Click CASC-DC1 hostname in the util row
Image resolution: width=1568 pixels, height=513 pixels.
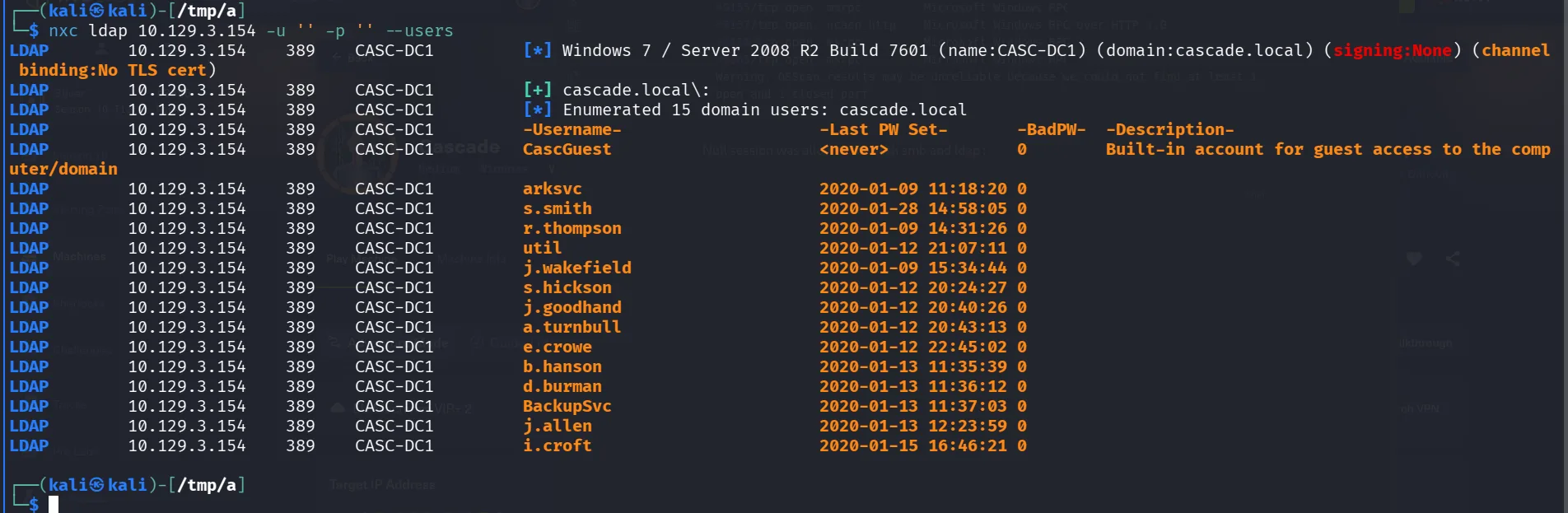[394, 248]
